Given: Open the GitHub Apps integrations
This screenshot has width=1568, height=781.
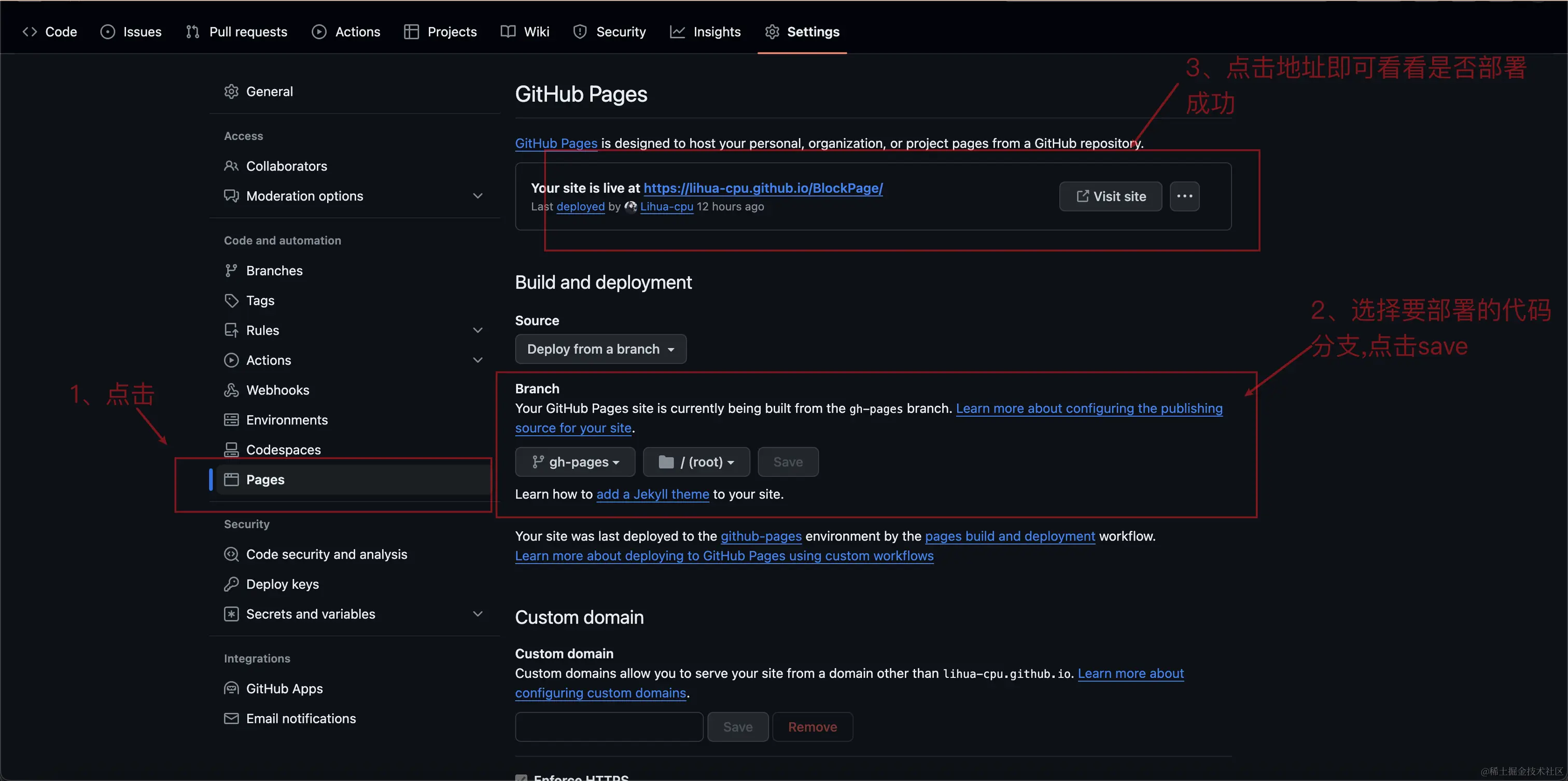Looking at the screenshot, I should (x=284, y=688).
